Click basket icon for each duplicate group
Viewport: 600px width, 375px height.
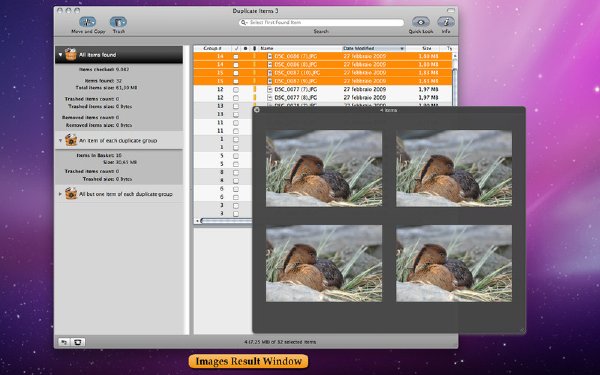pos(71,140)
